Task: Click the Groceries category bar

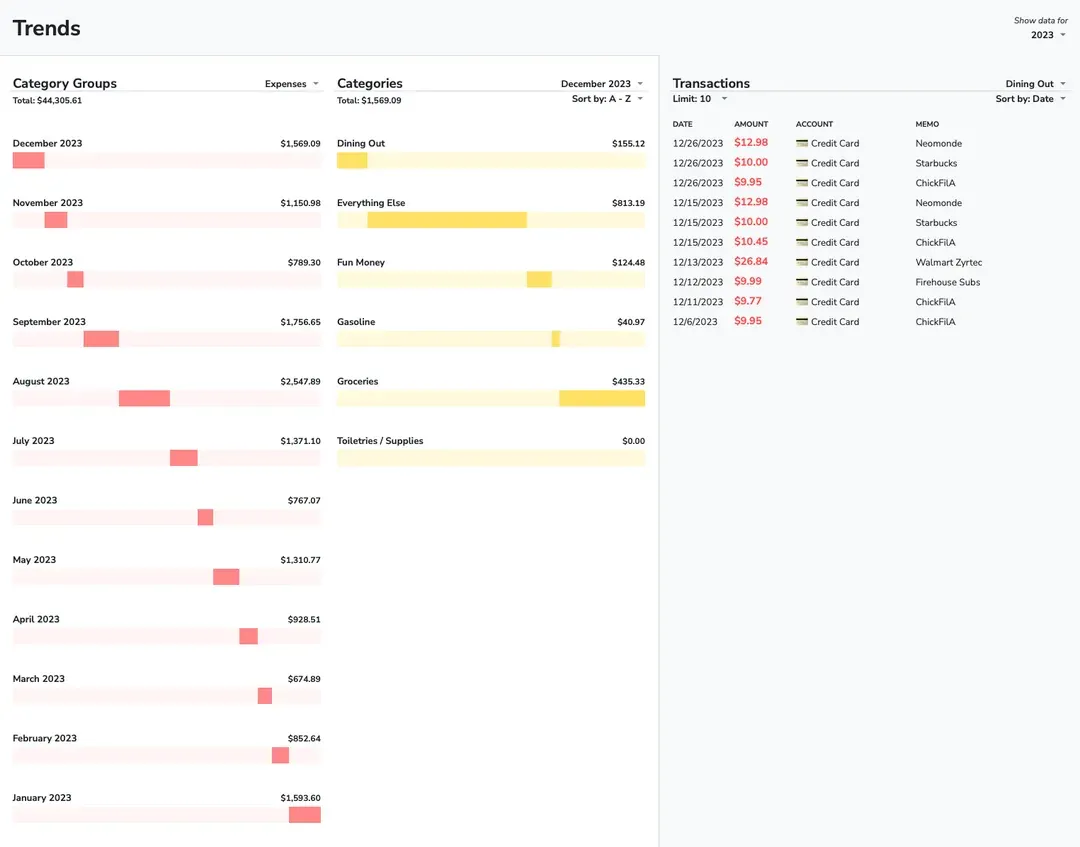Action: point(601,398)
